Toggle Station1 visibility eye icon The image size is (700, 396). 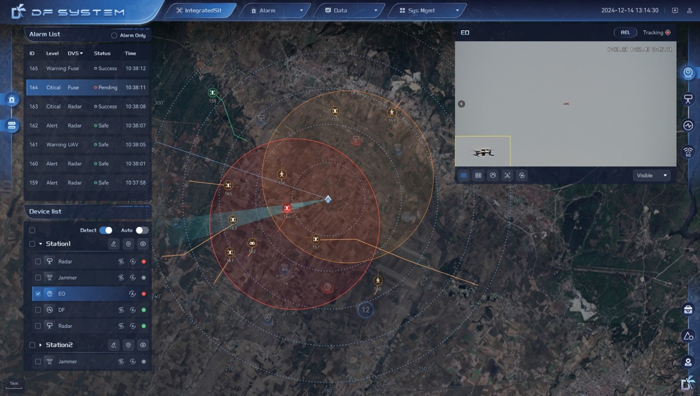click(143, 244)
